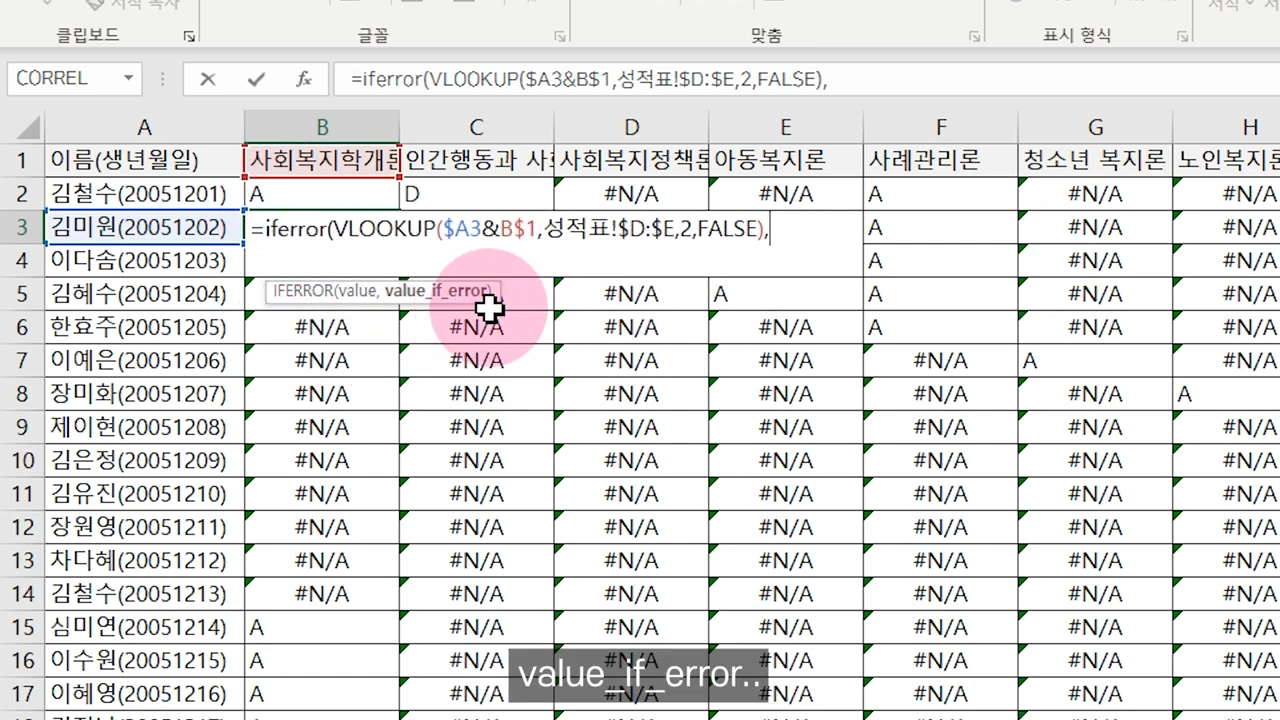
Task: Click value_if_error in IFERROR tooltip
Action: pyautogui.click(x=437, y=291)
